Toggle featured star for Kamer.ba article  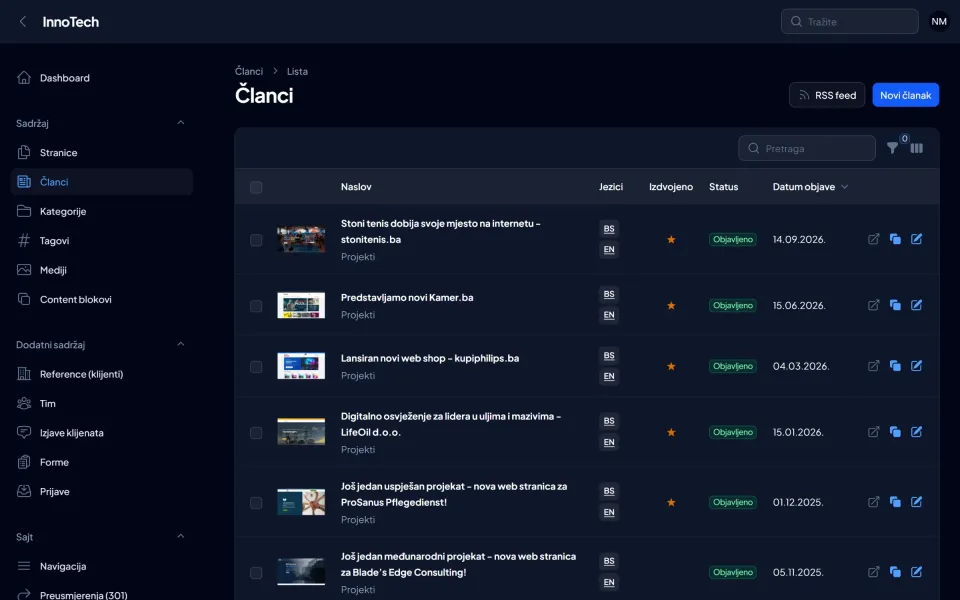coord(671,305)
